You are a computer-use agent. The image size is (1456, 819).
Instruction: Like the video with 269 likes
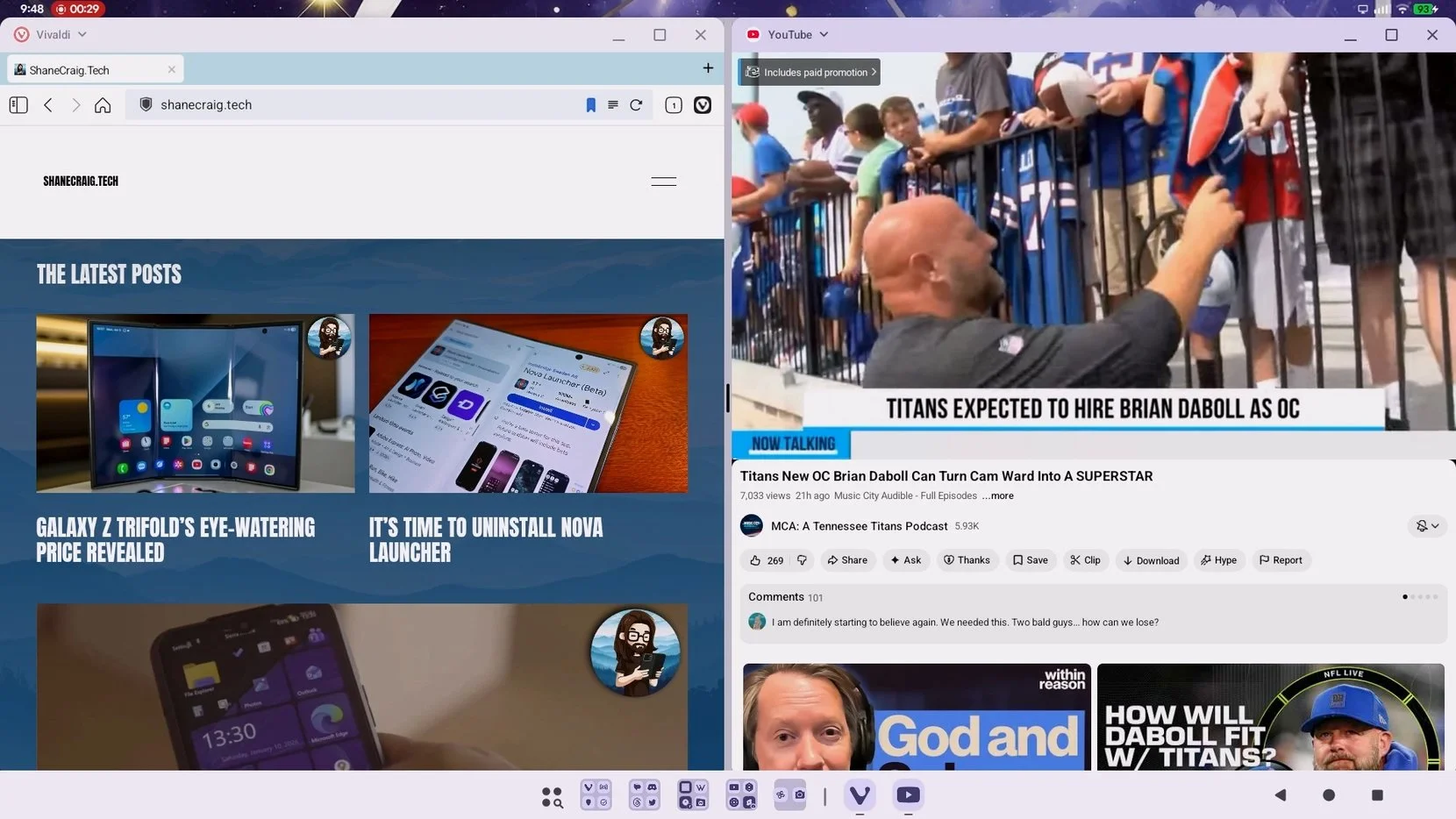point(766,560)
